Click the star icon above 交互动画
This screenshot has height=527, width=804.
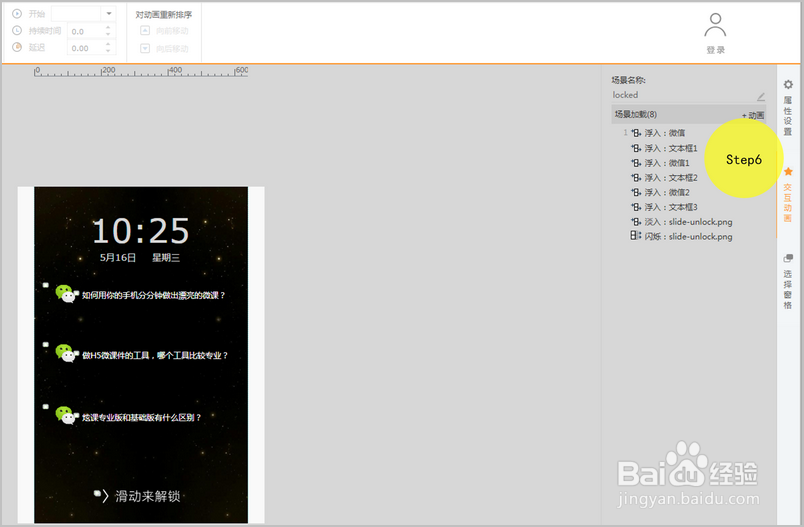point(788,171)
